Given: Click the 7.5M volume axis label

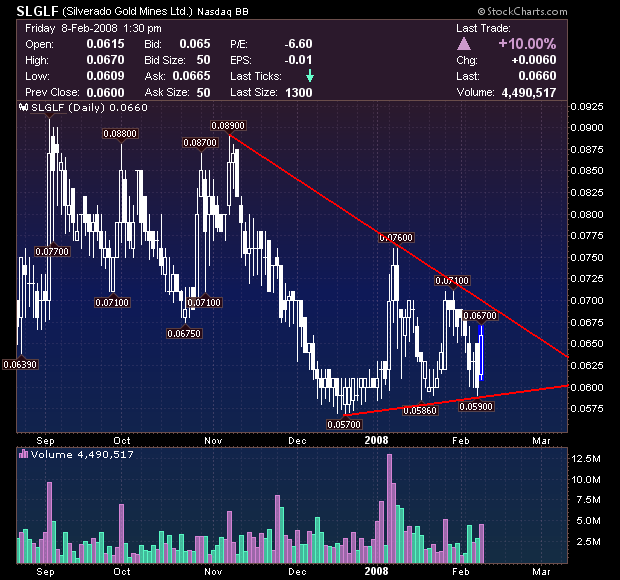Looking at the screenshot, I should click(588, 500).
